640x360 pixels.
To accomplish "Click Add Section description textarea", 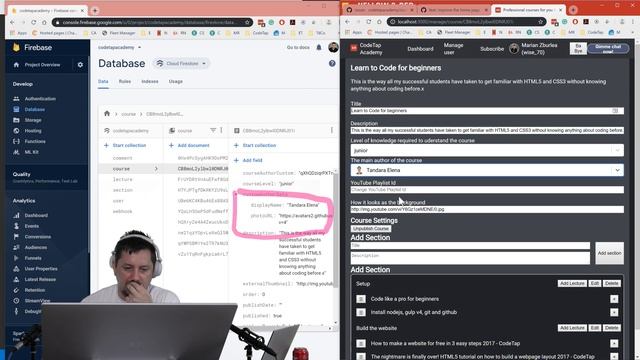I will 470,258.
